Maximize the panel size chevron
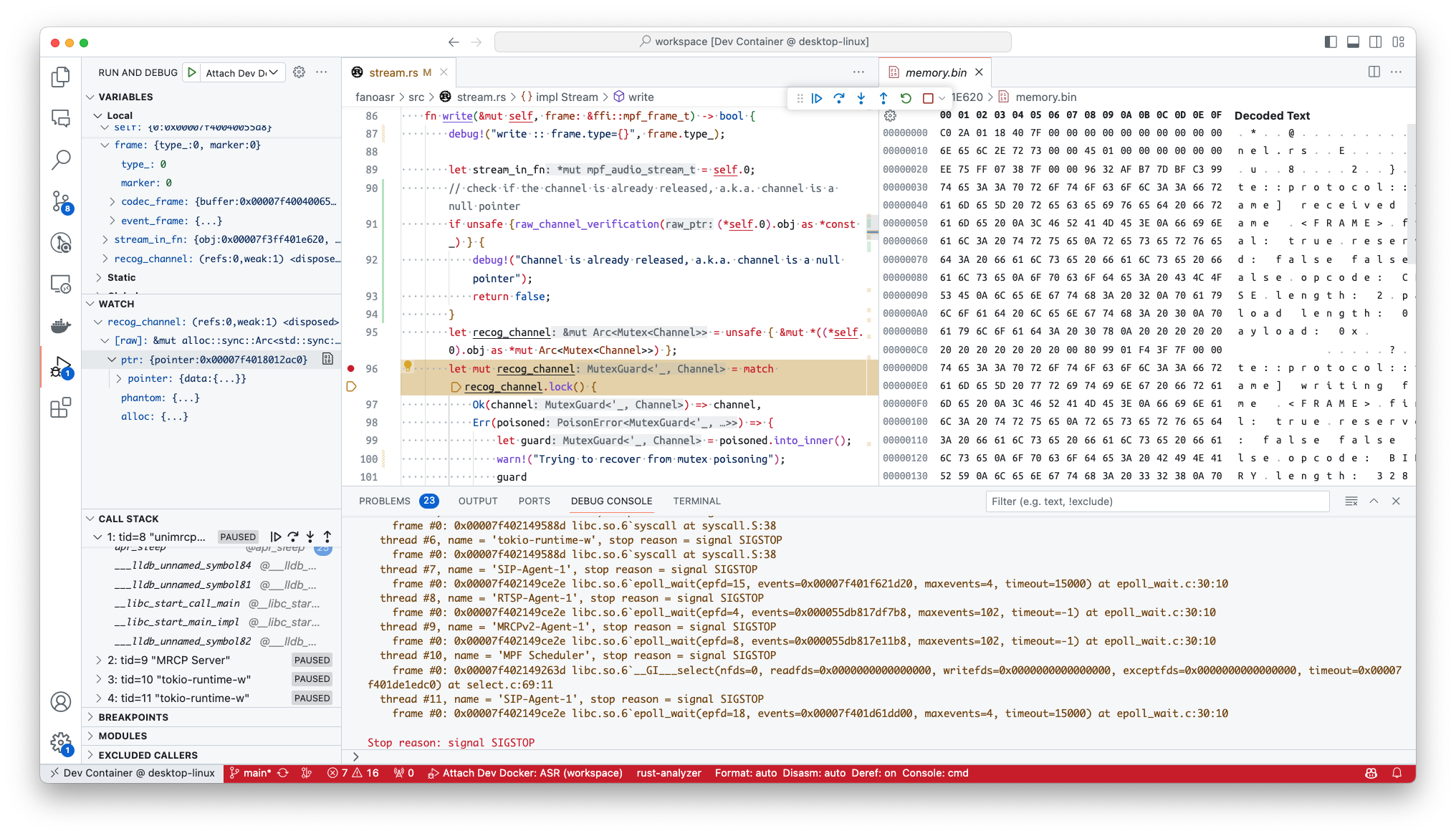 click(x=1374, y=501)
